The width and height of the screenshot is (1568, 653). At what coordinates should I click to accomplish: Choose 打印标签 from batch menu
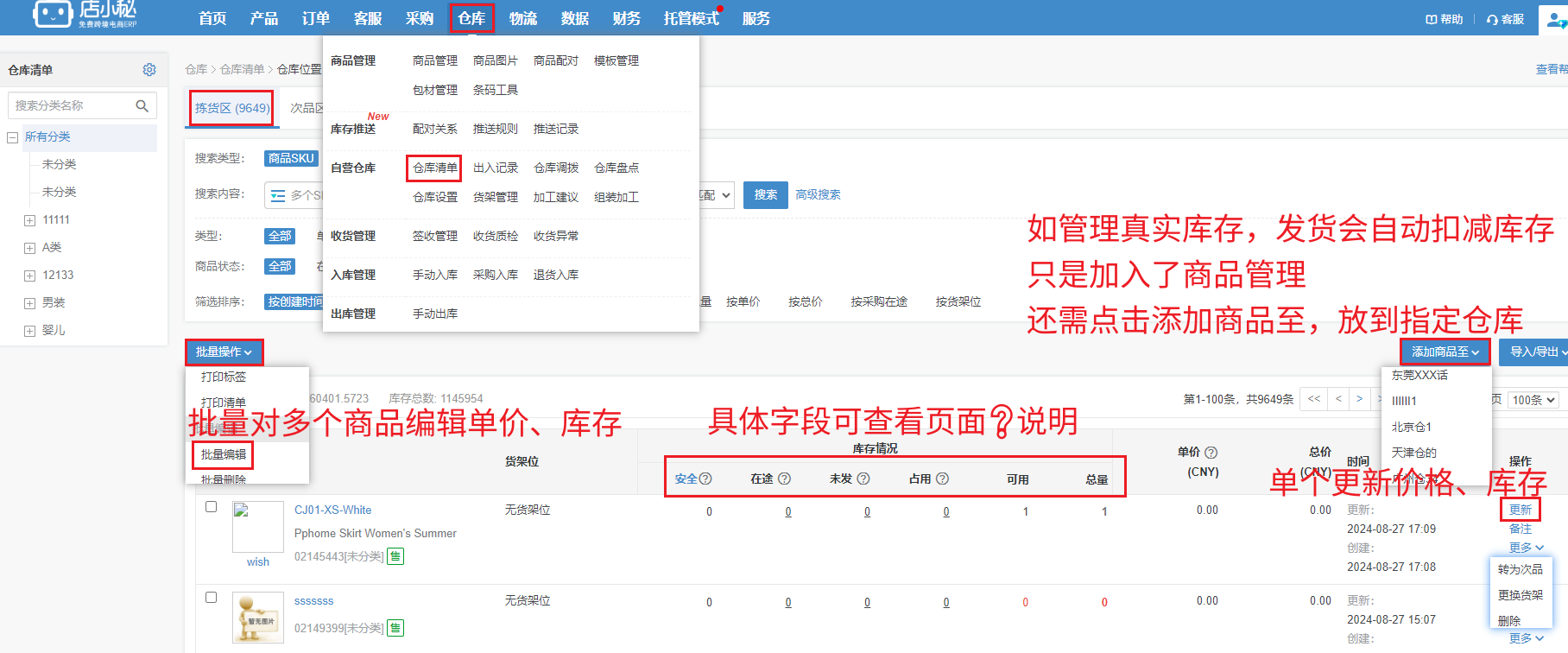[224, 377]
